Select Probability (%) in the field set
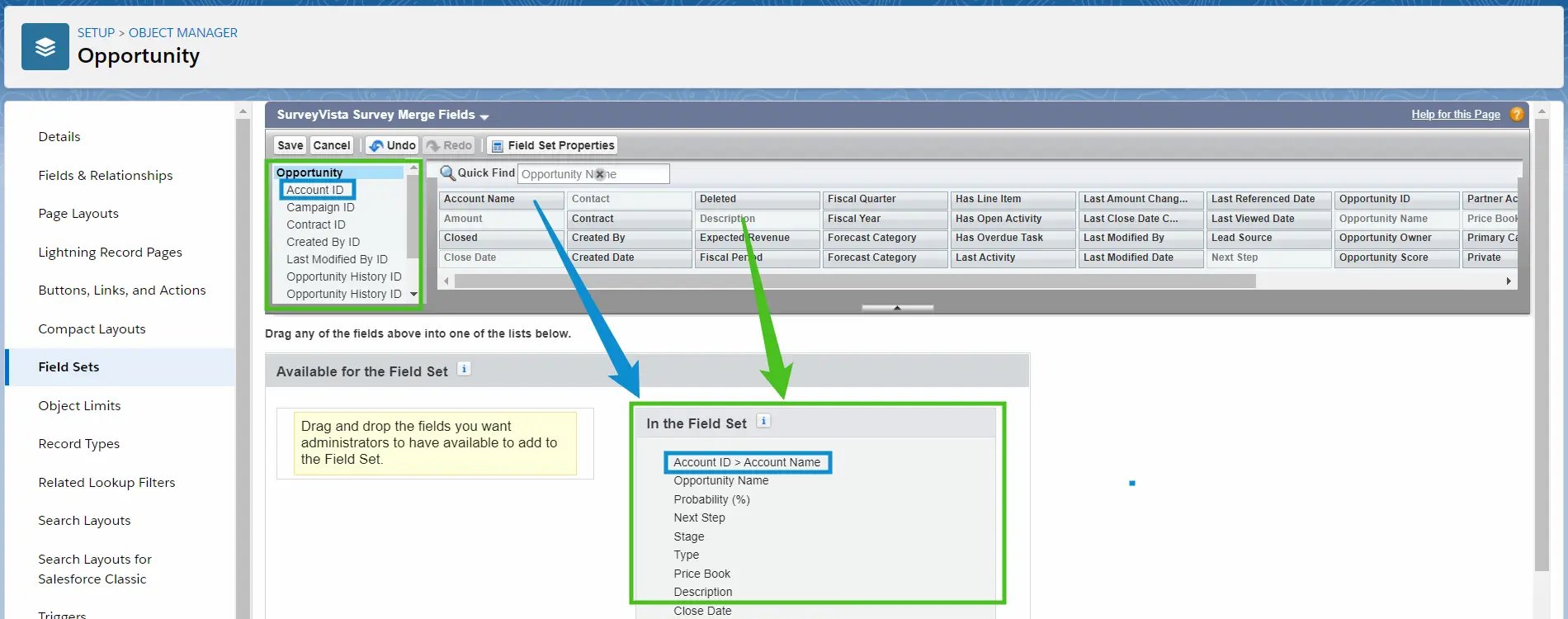 711,499
